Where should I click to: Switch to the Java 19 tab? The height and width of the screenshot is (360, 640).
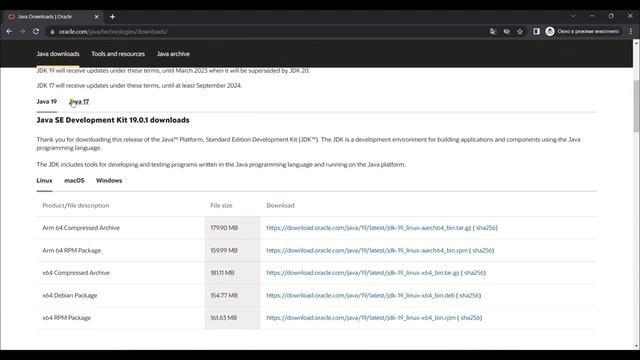tap(47, 102)
